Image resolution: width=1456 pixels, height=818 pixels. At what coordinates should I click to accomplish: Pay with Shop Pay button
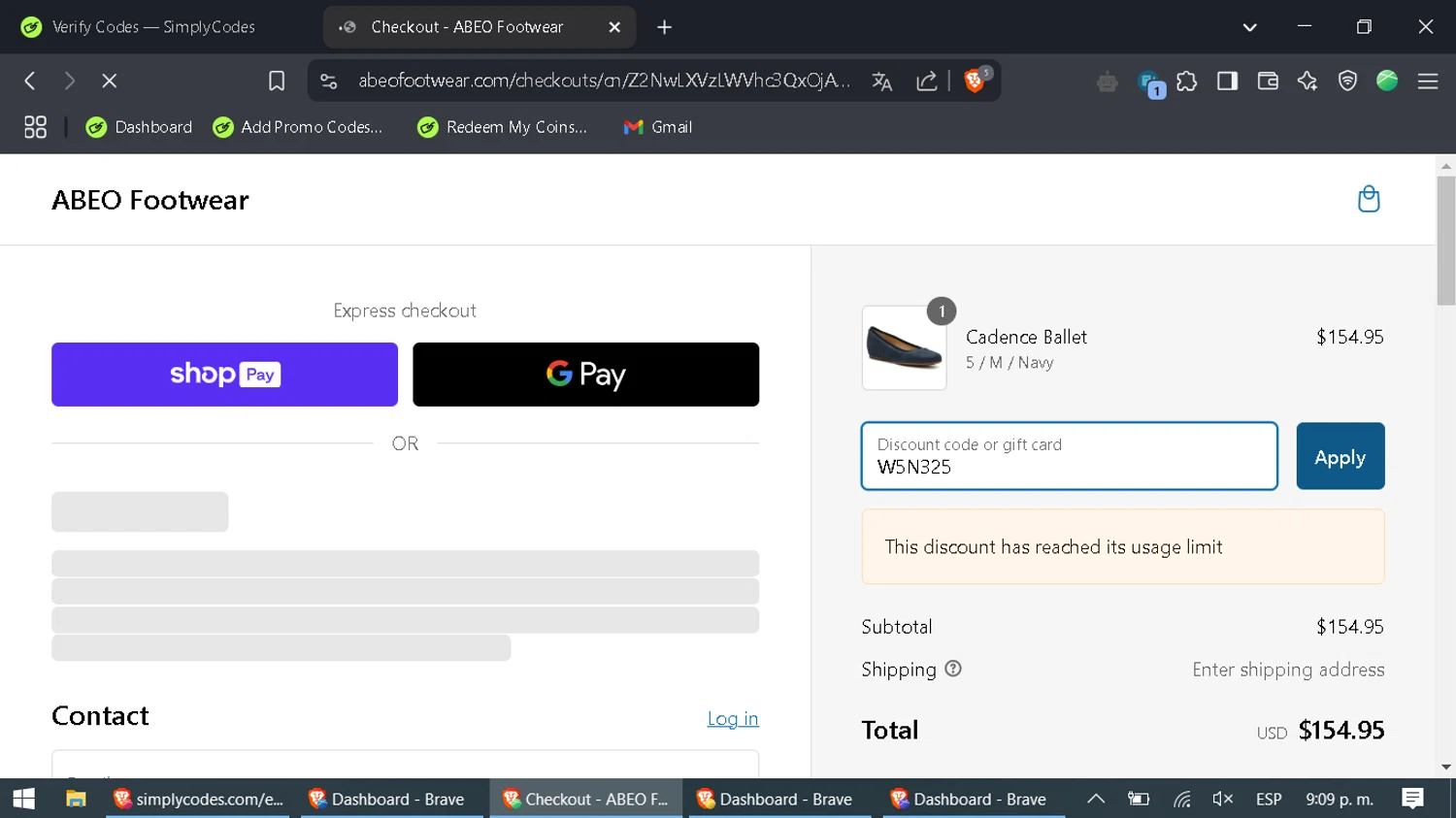(224, 375)
